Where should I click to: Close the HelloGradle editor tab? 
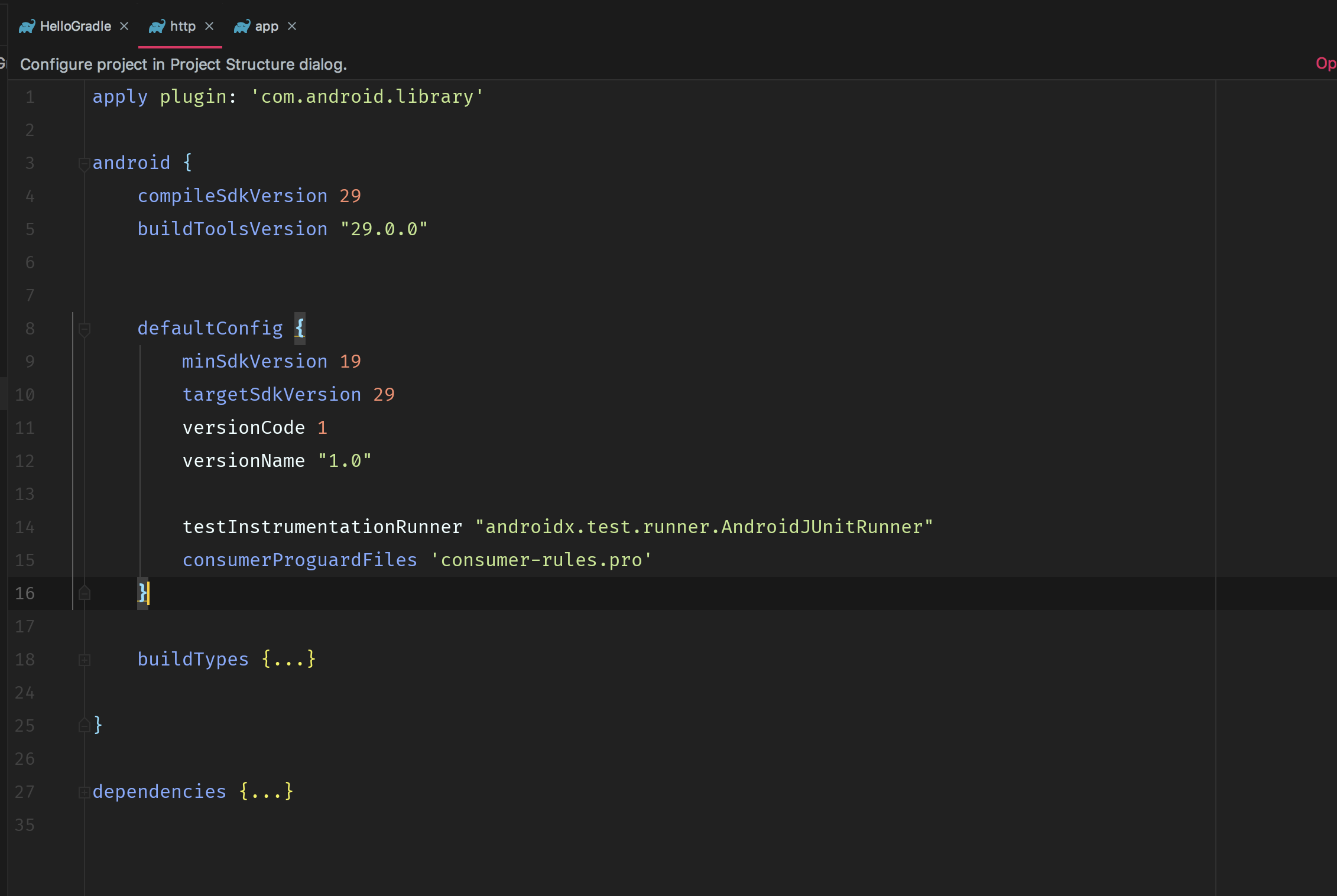click(124, 27)
